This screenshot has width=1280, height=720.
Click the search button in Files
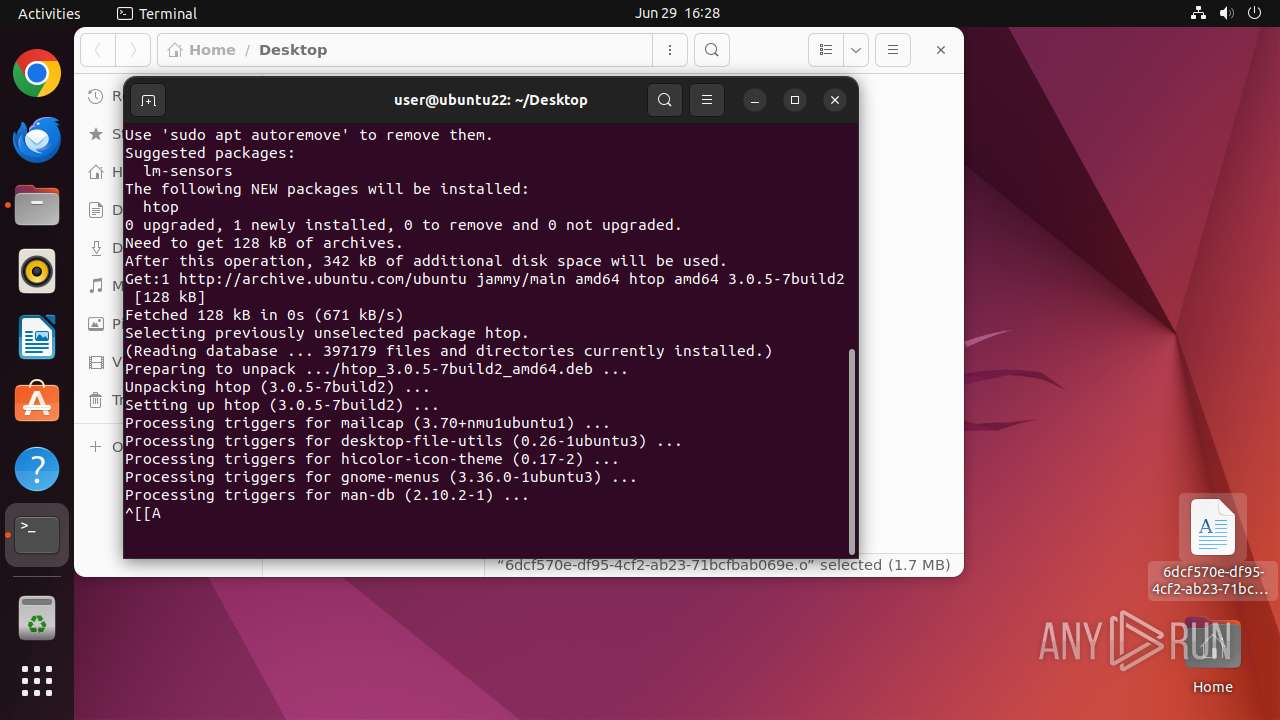coord(711,50)
